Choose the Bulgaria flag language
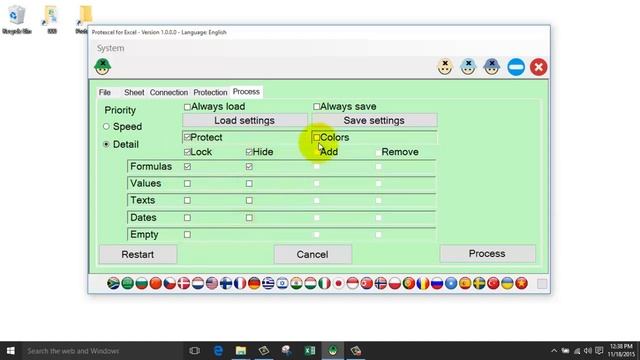The height and width of the screenshot is (360, 640). pos(141,283)
